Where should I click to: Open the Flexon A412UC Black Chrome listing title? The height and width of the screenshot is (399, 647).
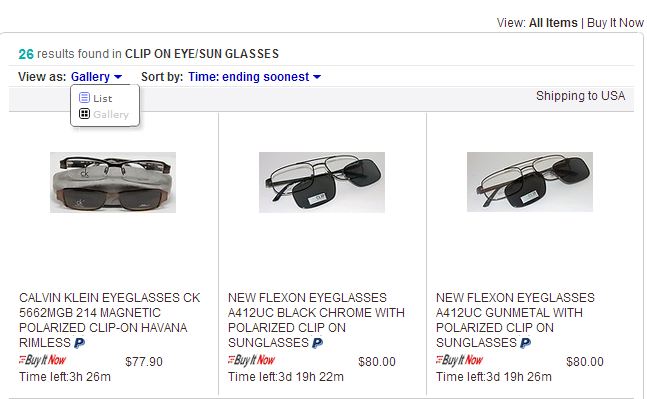[316, 320]
